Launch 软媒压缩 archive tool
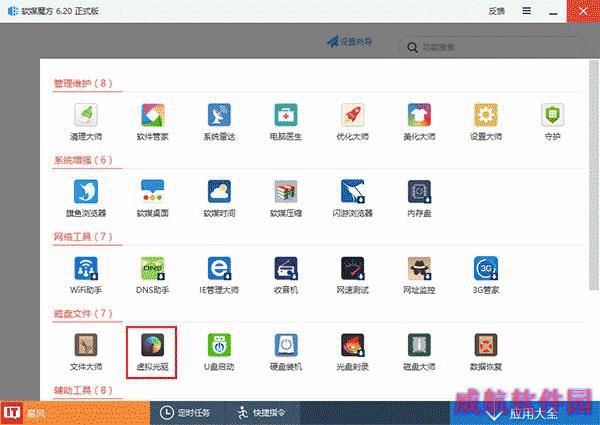The height and width of the screenshot is (425, 600). [286, 191]
